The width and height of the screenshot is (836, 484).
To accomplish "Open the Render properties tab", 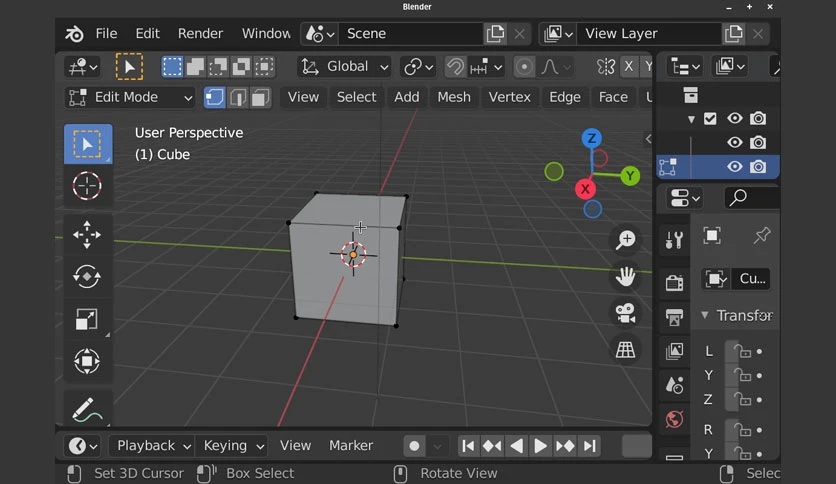I will click(674, 282).
